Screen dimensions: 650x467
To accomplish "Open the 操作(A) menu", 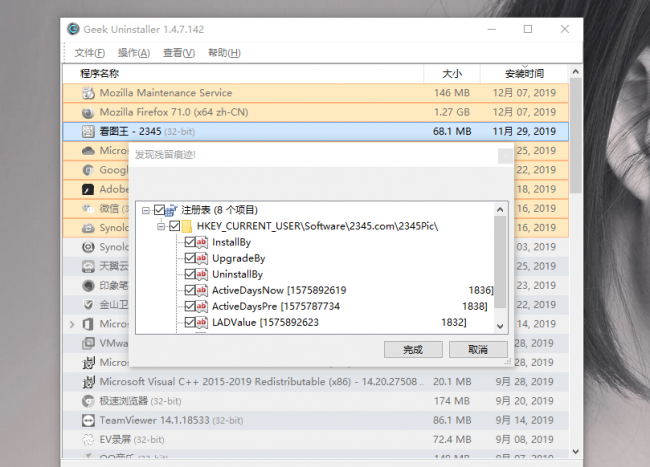I will [134, 53].
